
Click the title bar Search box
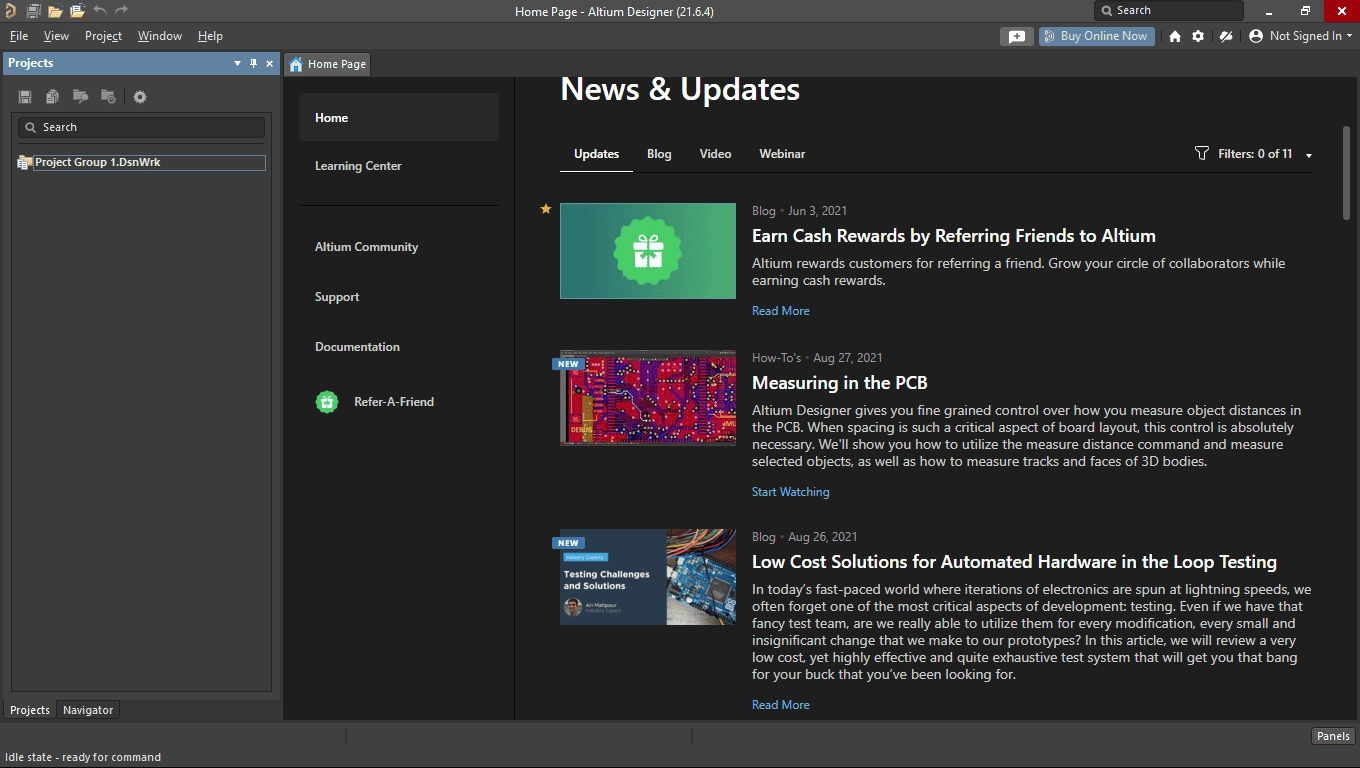[x=1169, y=10]
